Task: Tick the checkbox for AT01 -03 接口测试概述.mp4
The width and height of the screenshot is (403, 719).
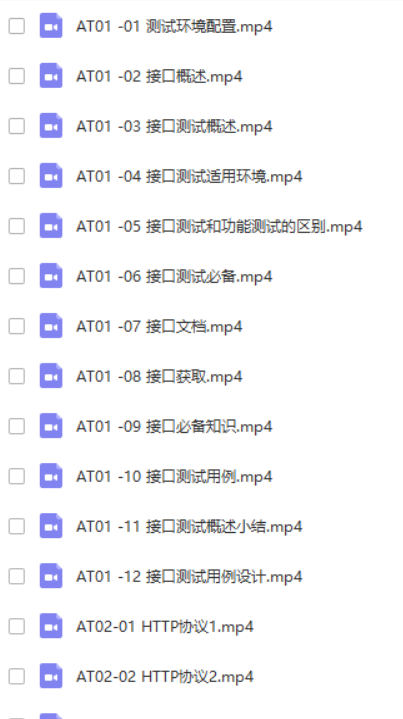Action: click(17, 126)
